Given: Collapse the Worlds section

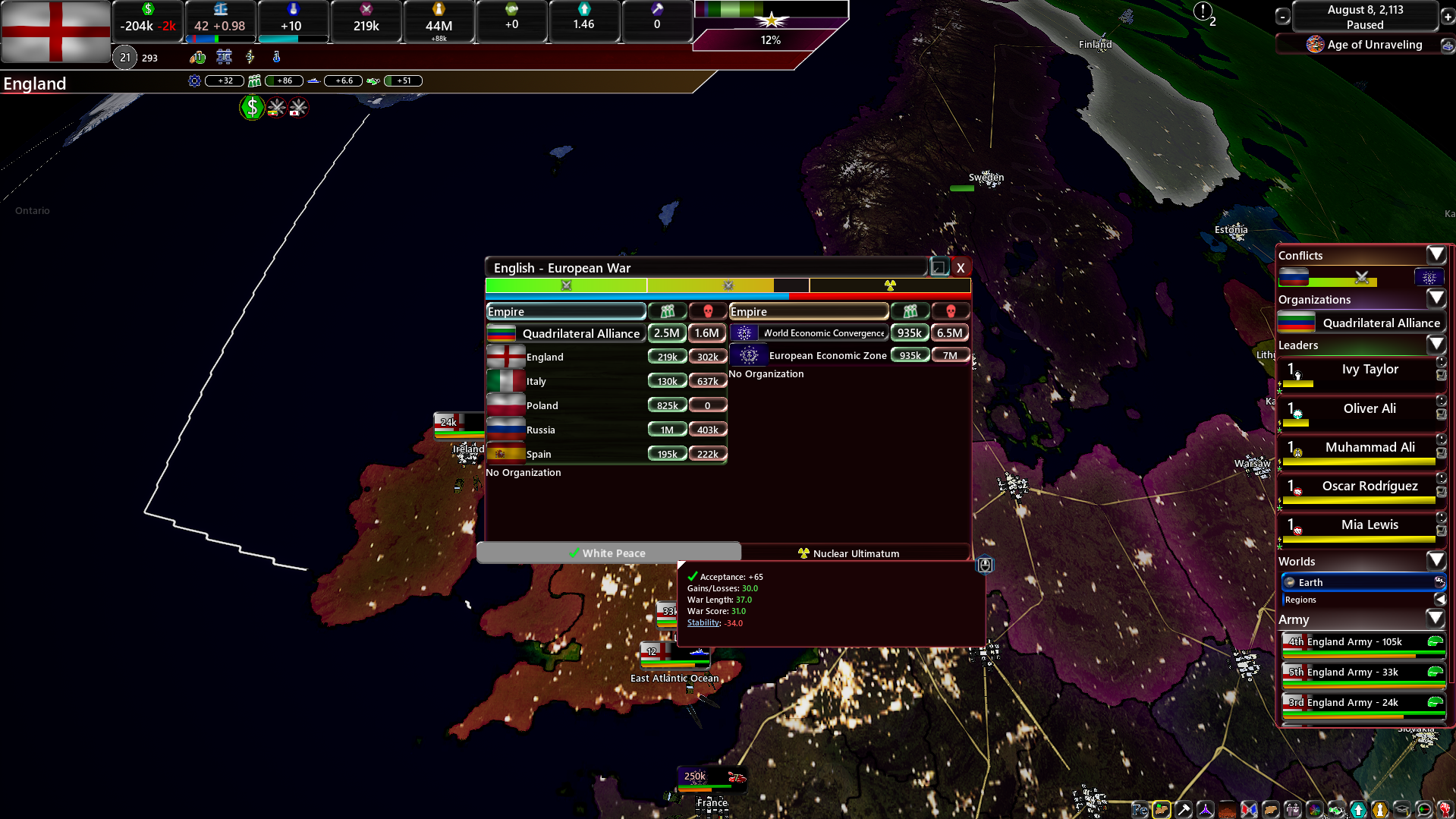Looking at the screenshot, I should point(1436,561).
